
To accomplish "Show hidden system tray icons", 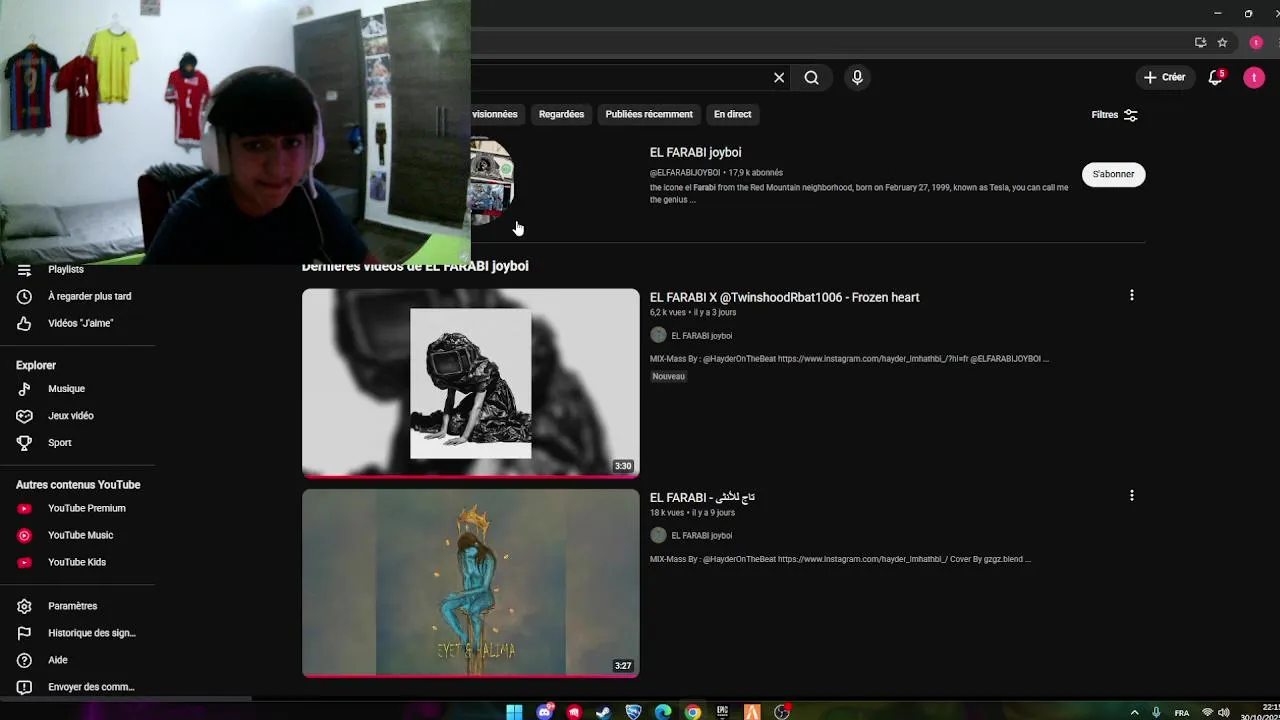I will pos(1134,713).
